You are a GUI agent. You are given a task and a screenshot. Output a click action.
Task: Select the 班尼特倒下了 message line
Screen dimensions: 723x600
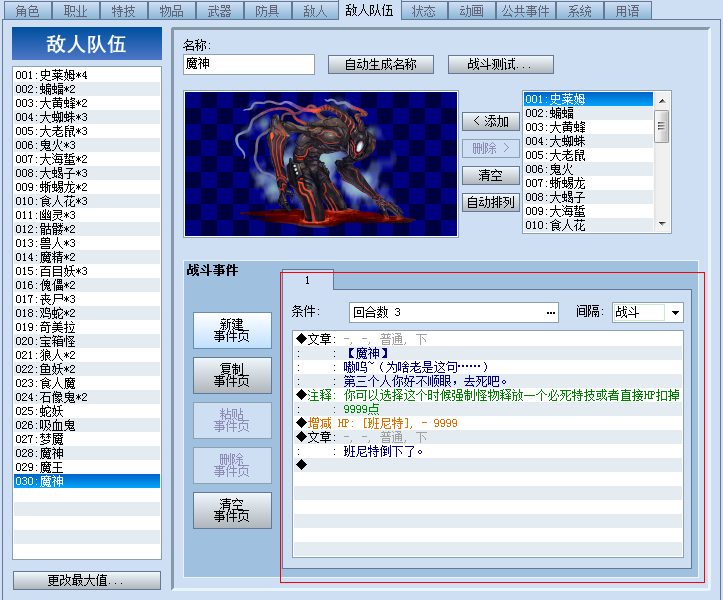pyautogui.click(x=488, y=451)
